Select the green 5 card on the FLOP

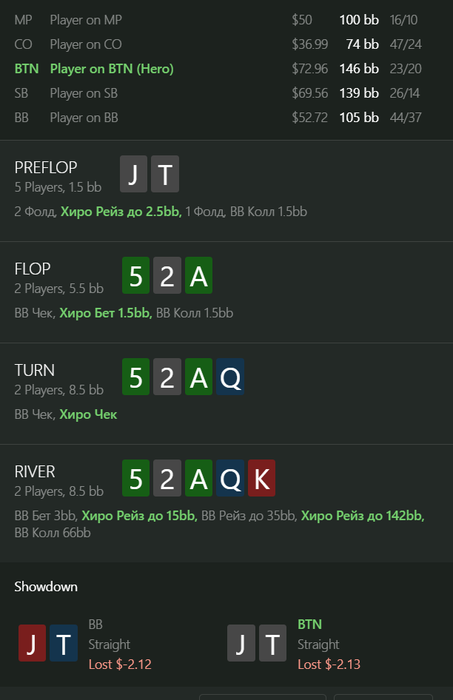coord(136,275)
